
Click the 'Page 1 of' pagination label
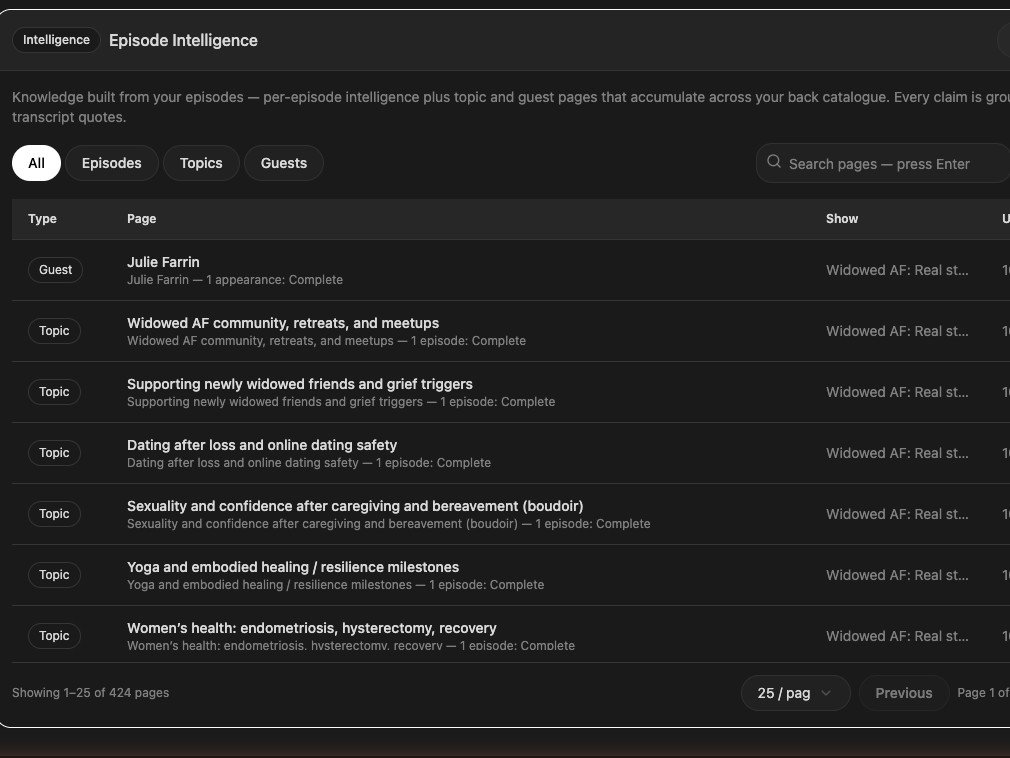(983, 693)
